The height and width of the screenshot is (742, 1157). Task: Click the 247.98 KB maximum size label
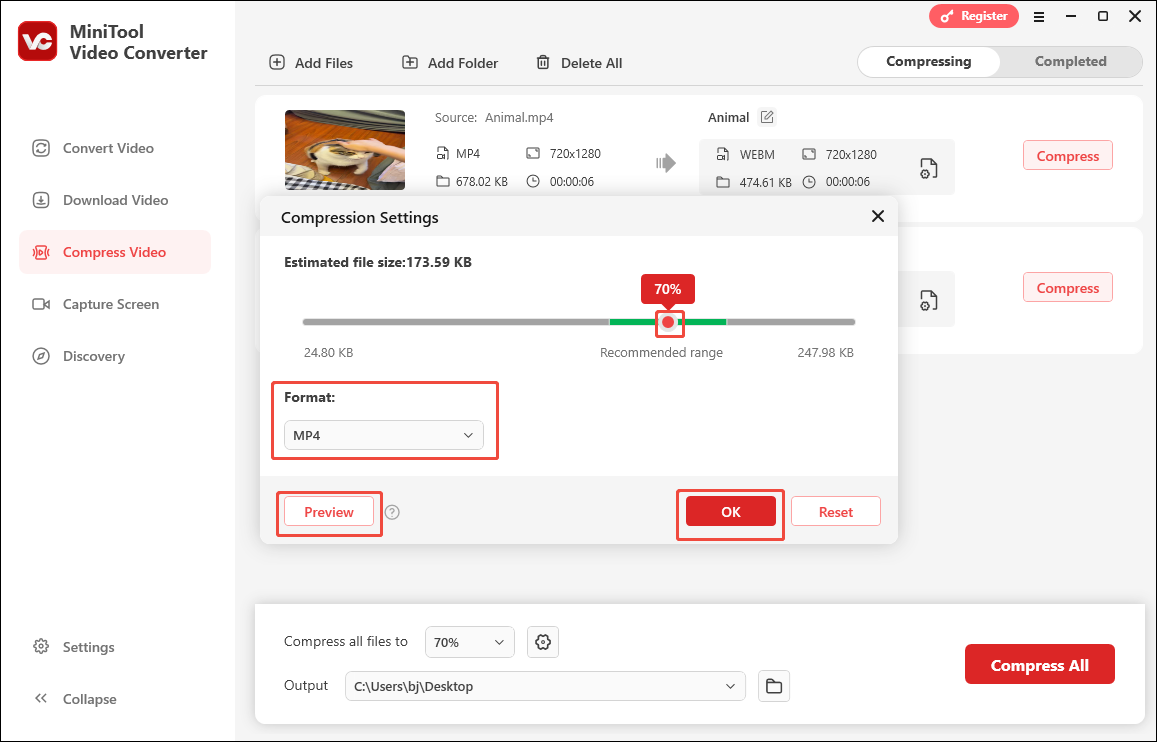coord(826,353)
